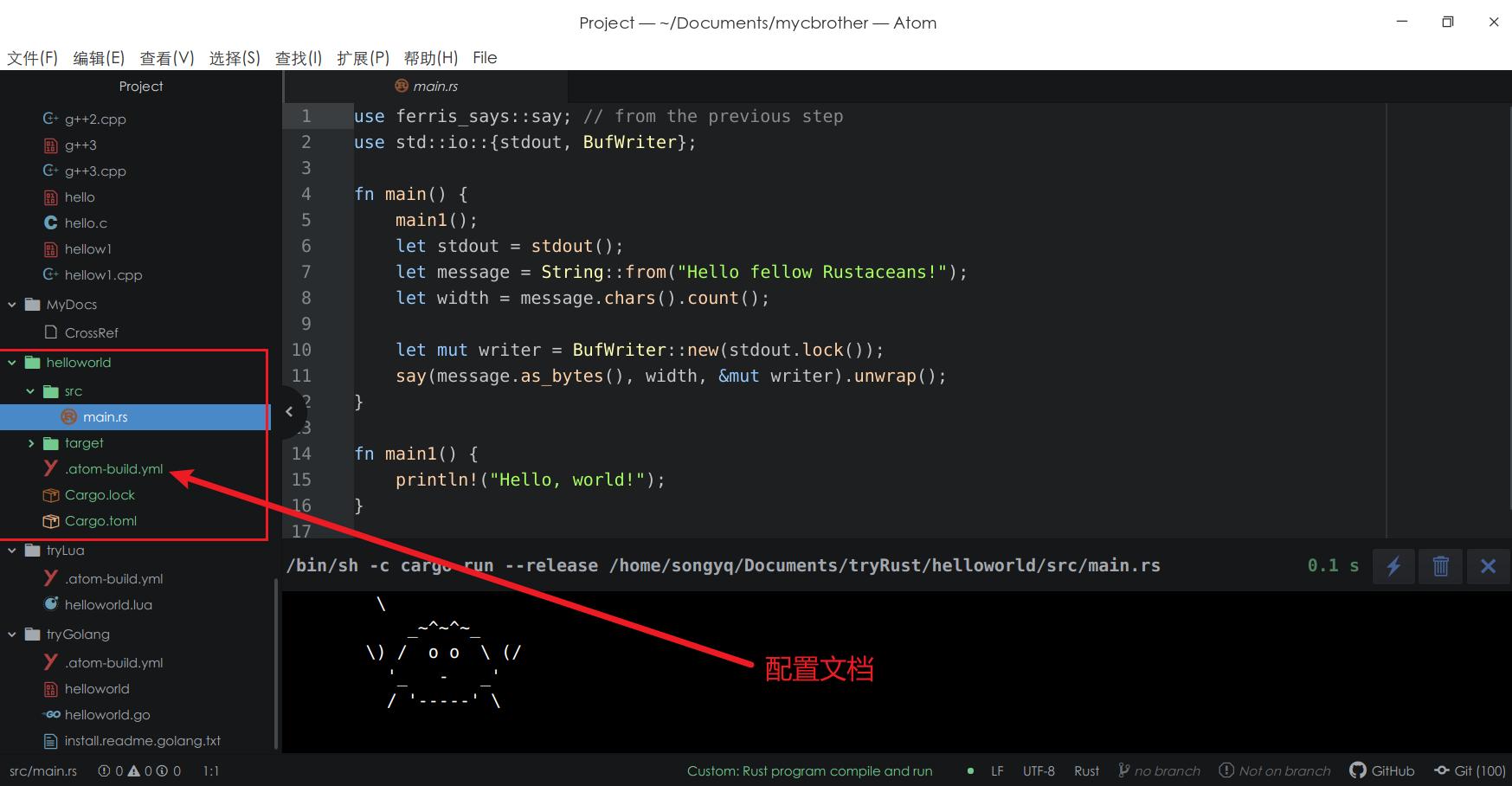Viewport: 1512px width, 786px height.
Task: Clear build output with the trash icon
Action: [x=1441, y=566]
